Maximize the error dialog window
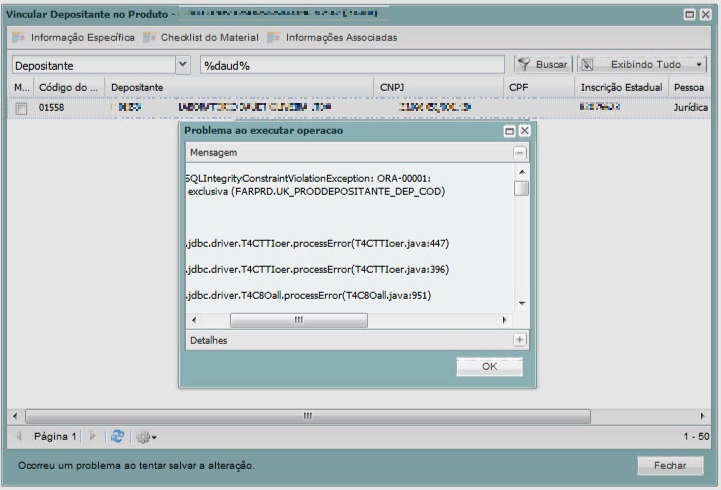The height and width of the screenshot is (490, 721). [x=510, y=131]
